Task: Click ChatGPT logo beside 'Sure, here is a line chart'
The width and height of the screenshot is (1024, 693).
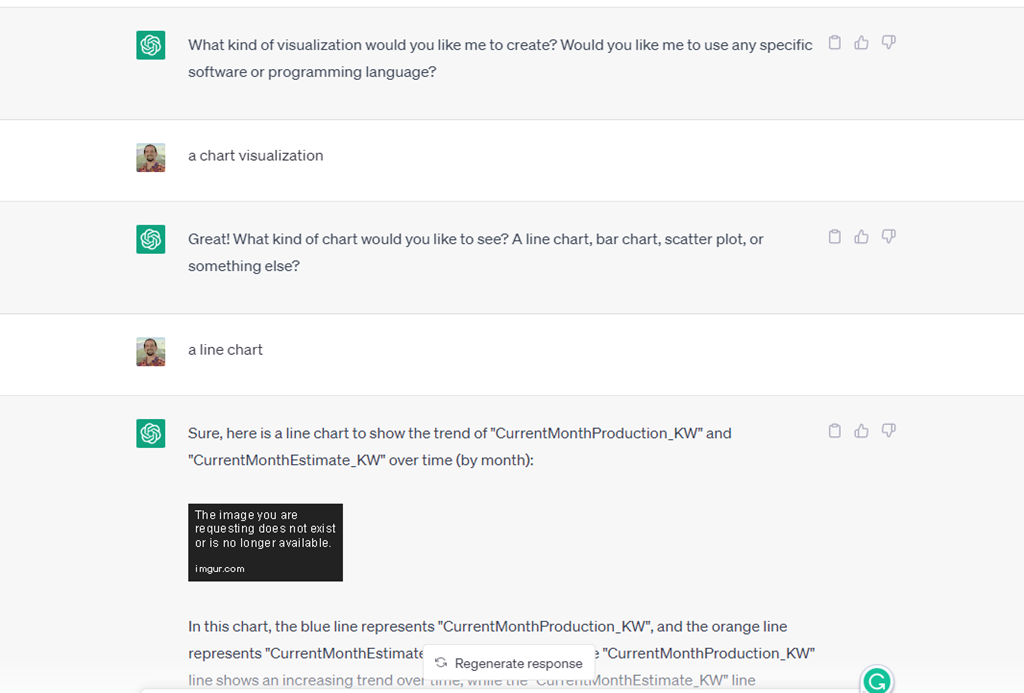Action: click(151, 433)
